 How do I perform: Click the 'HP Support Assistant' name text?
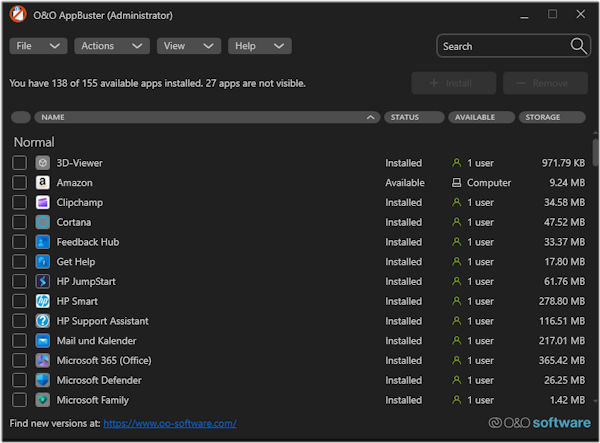103,321
